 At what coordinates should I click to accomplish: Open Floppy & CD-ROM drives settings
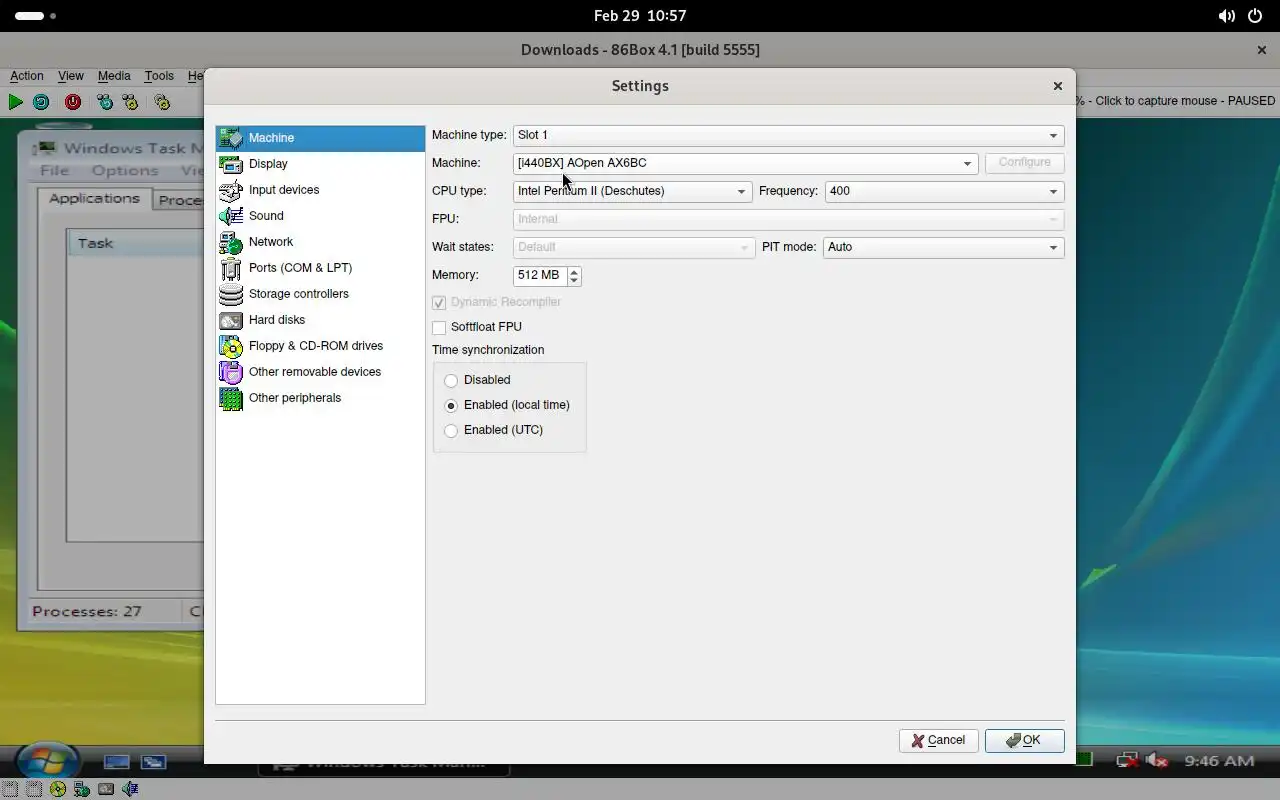(320, 346)
